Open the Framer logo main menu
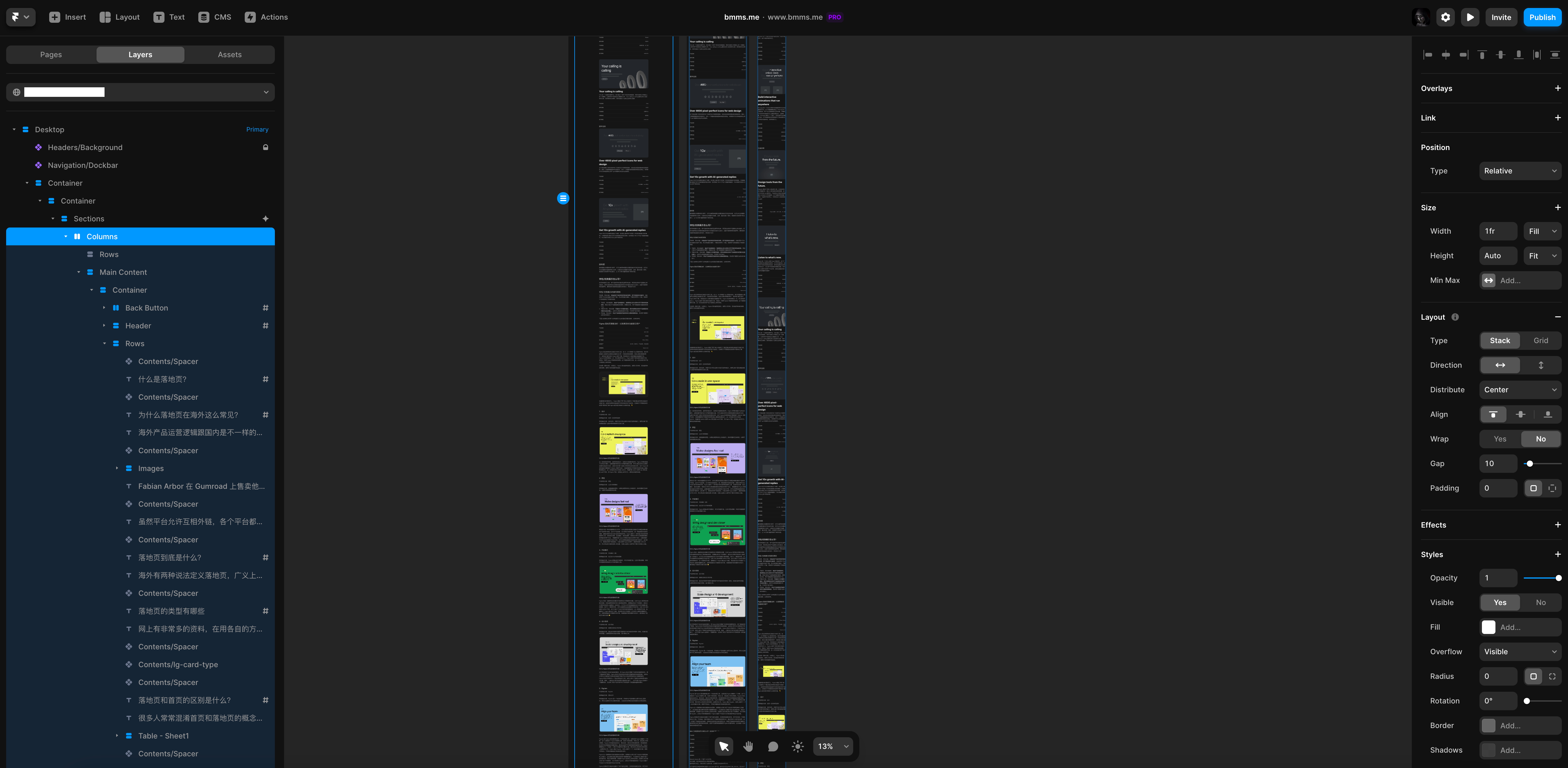Image resolution: width=1568 pixels, height=768 pixels. pyautogui.click(x=21, y=17)
